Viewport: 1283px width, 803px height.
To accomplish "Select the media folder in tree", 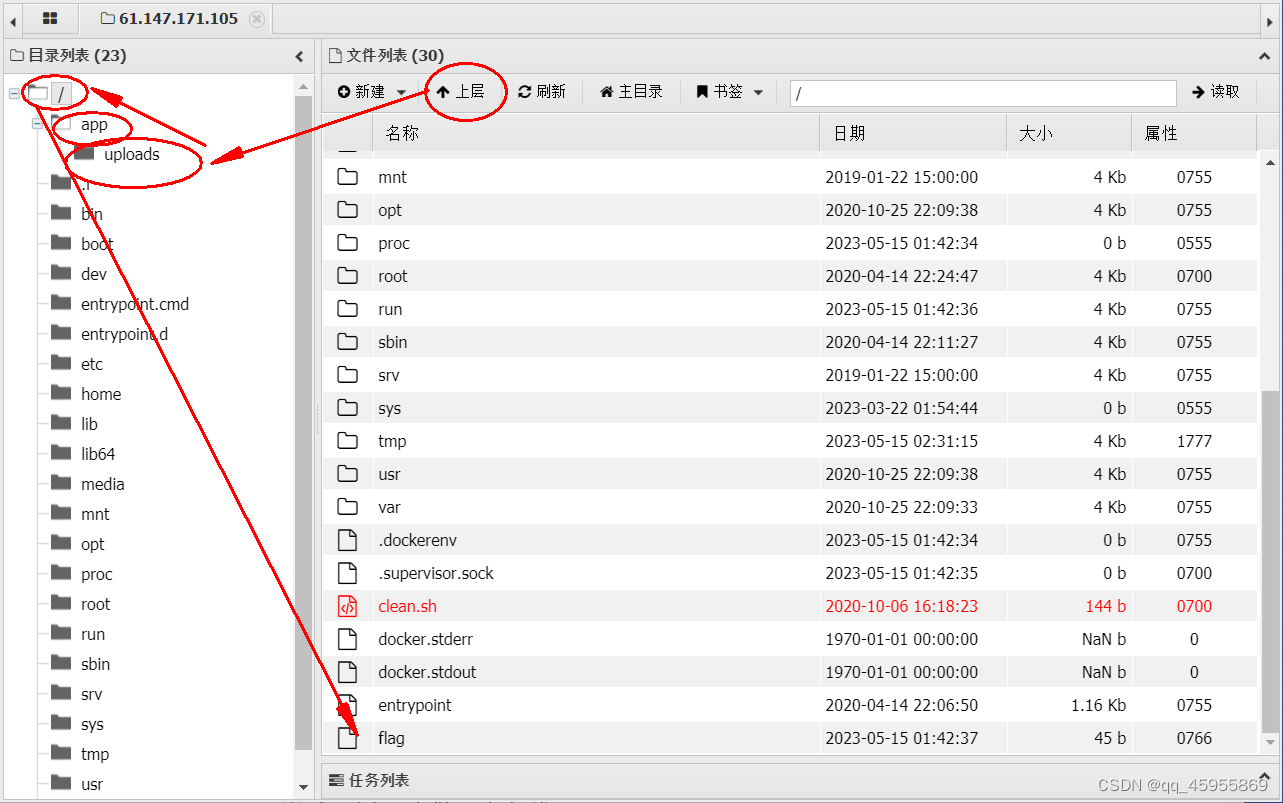I will pyautogui.click(x=103, y=484).
